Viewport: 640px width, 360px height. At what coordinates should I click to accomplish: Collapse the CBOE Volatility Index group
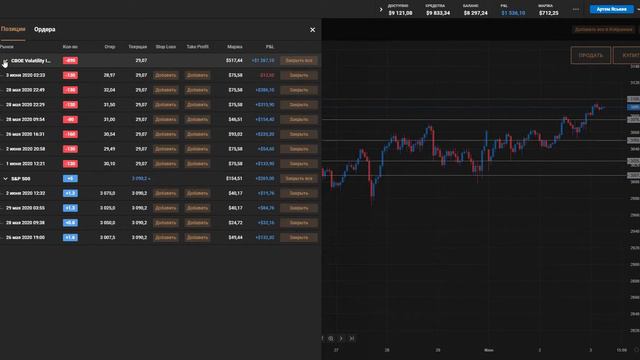[5, 60]
